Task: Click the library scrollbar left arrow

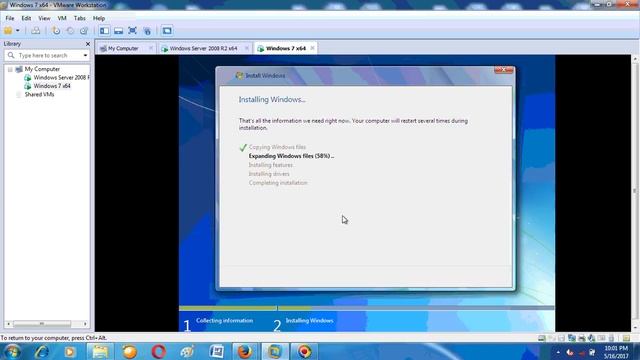Action: pos(9,324)
